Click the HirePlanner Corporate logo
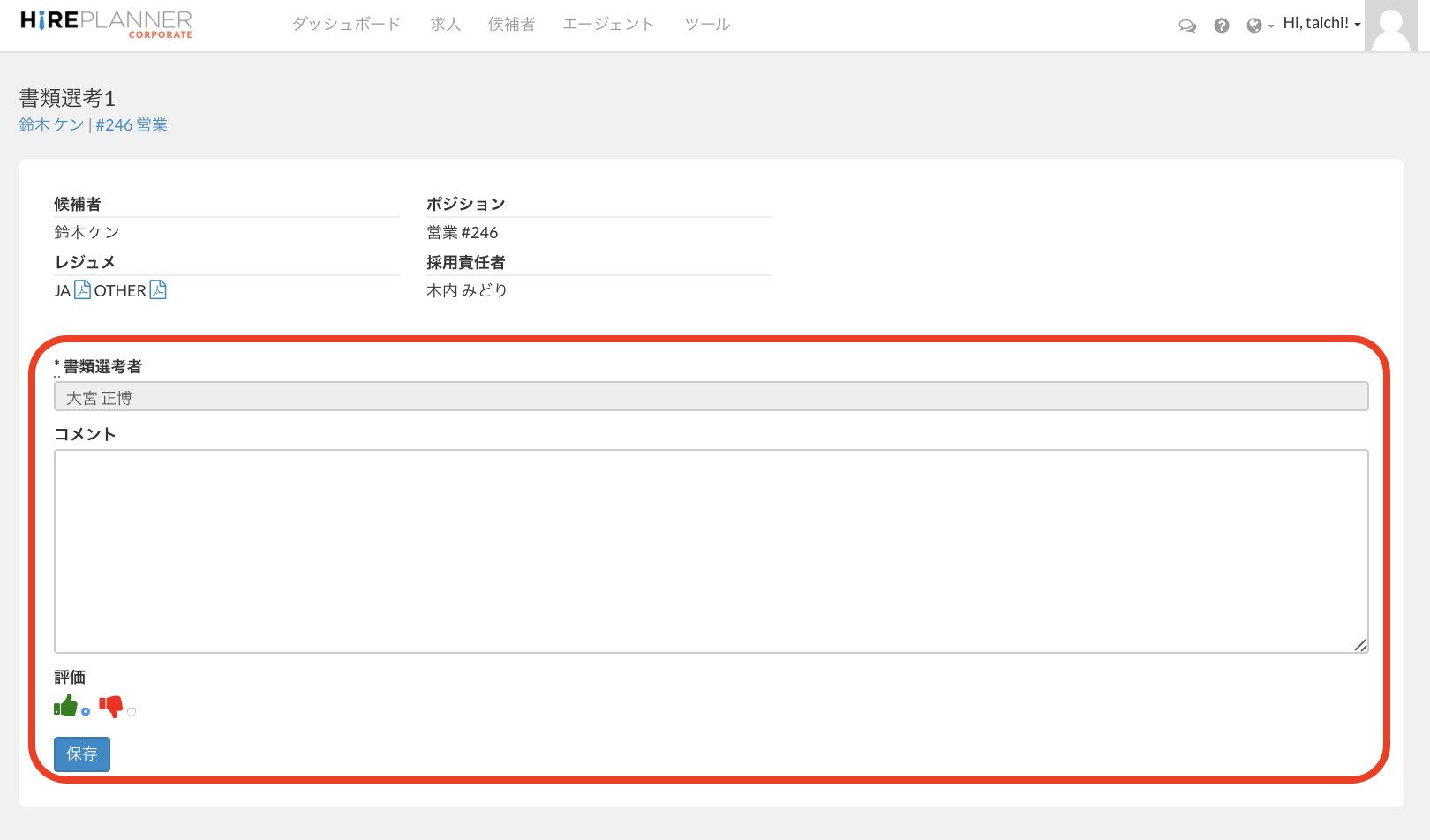This screenshot has width=1430, height=840. point(106,24)
